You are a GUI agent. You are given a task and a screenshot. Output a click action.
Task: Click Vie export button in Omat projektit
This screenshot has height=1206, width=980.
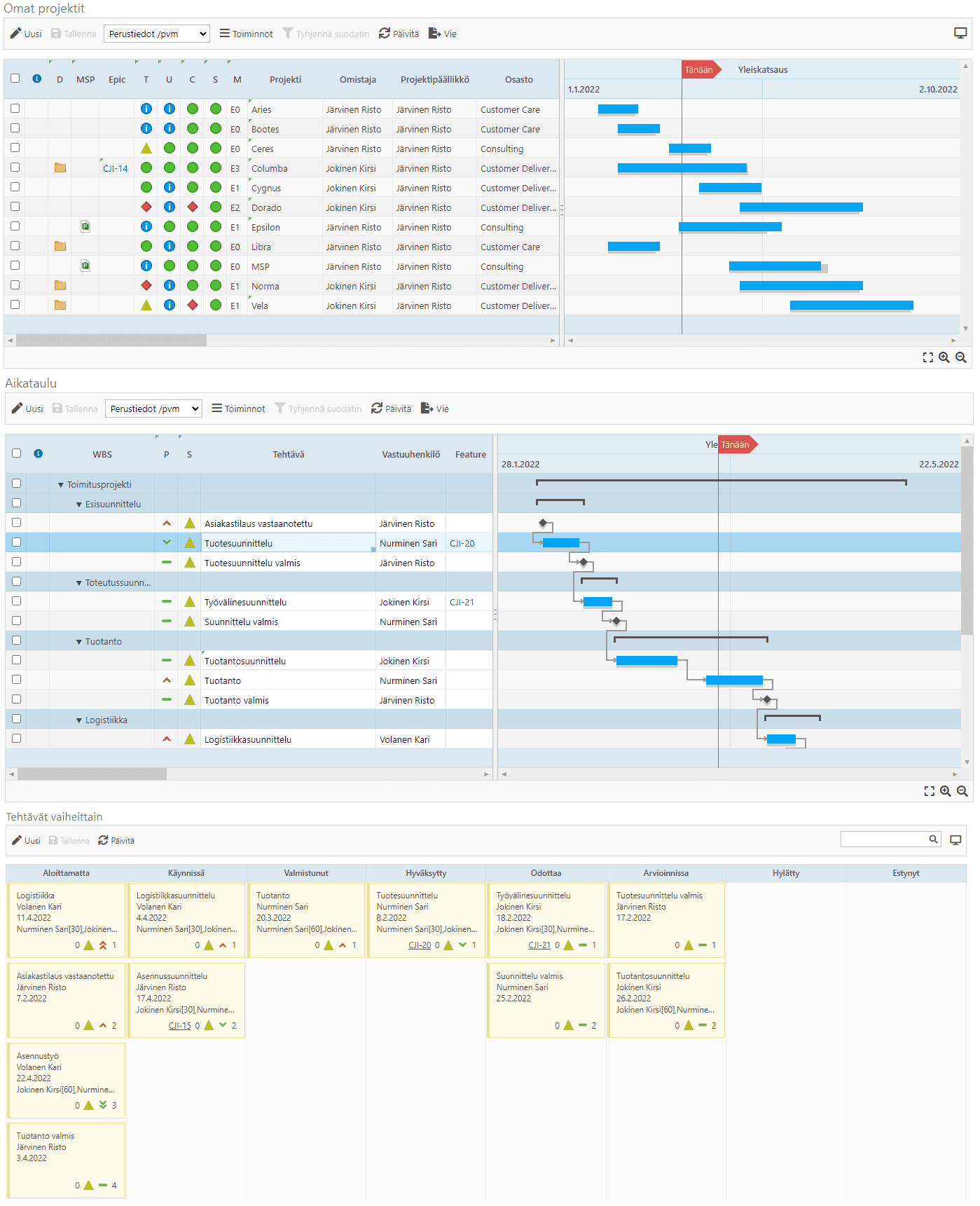[443, 34]
